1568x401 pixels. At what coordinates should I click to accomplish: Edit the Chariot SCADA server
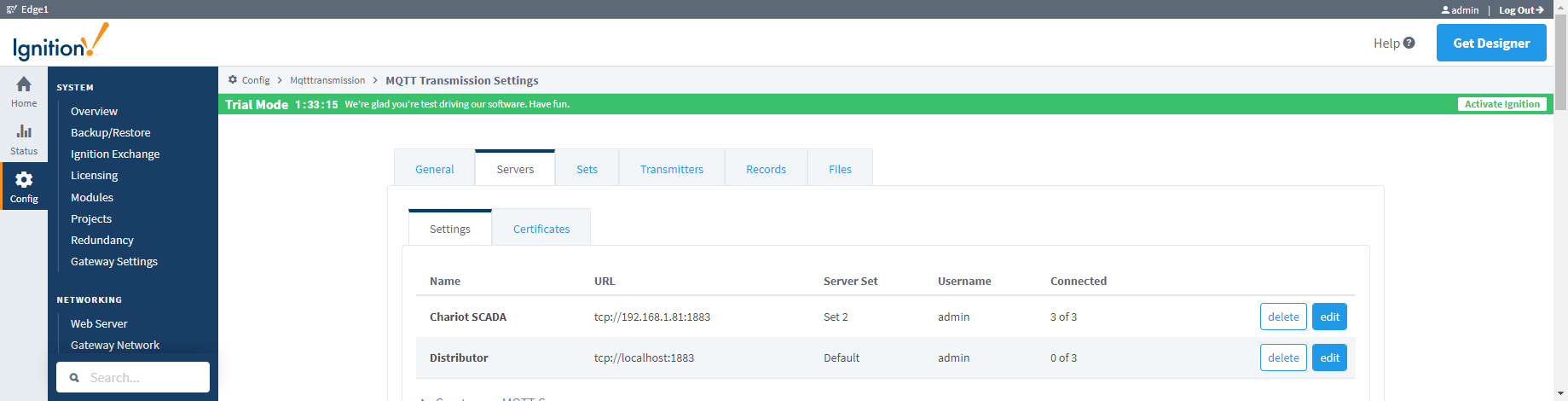pyautogui.click(x=1329, y=317)
